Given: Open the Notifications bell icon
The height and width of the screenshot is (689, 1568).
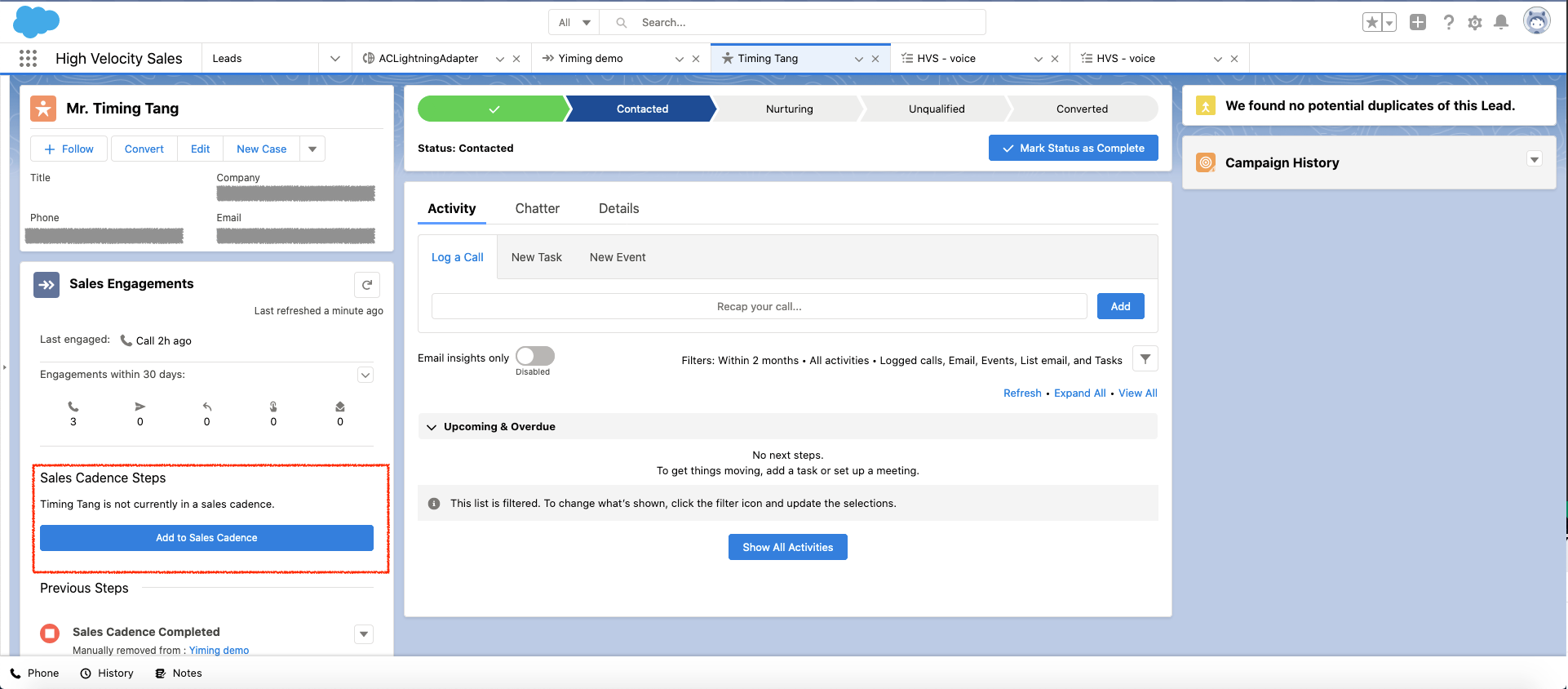Looking at the screenshot, I should pos(1501,23).
